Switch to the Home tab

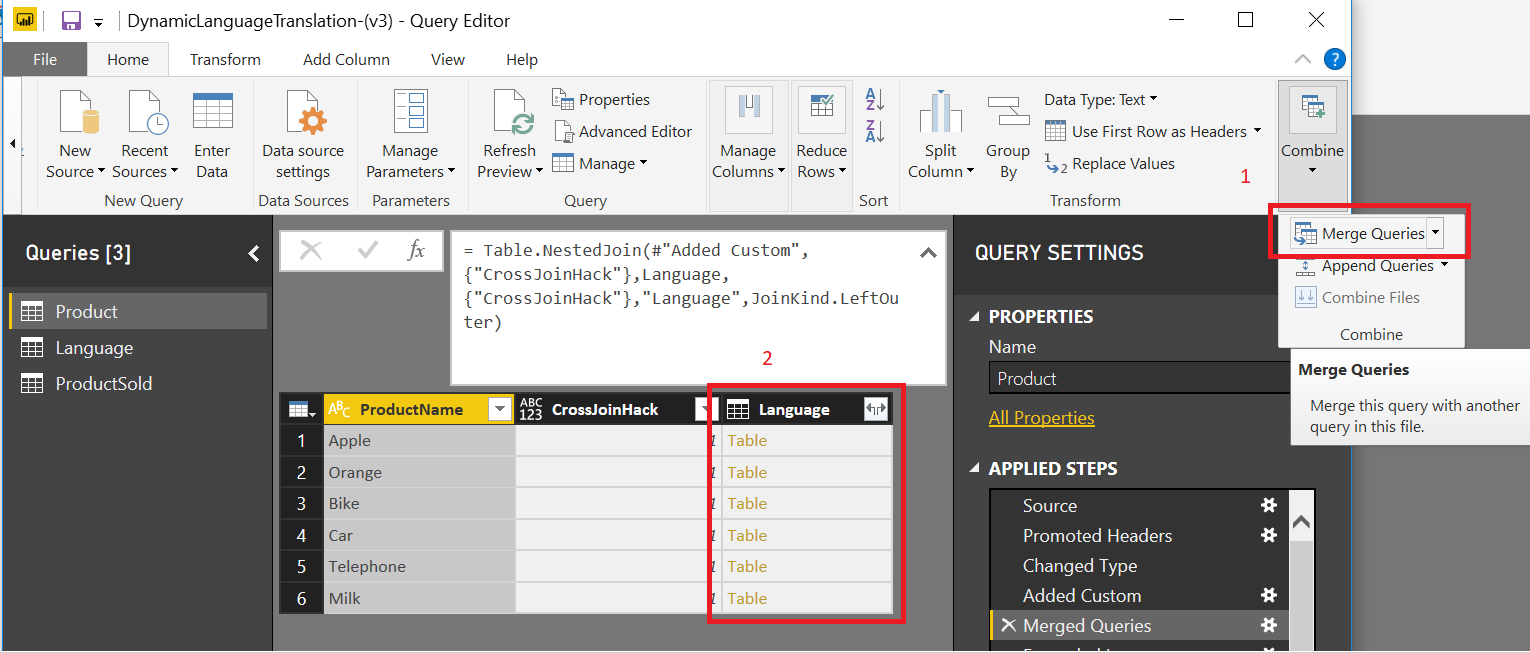coord(128,59)
